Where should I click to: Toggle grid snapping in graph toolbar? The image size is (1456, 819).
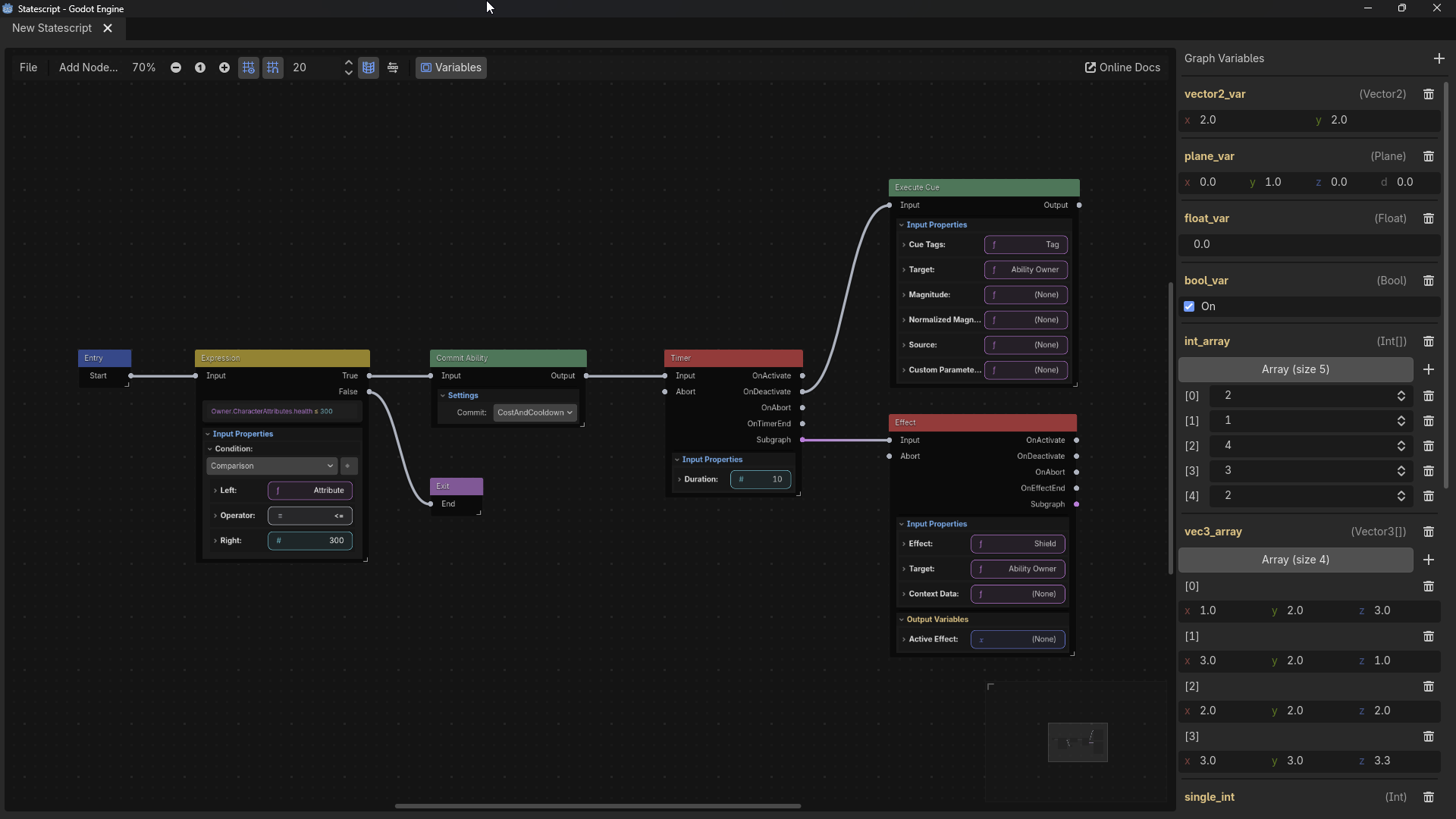[273, 67]
